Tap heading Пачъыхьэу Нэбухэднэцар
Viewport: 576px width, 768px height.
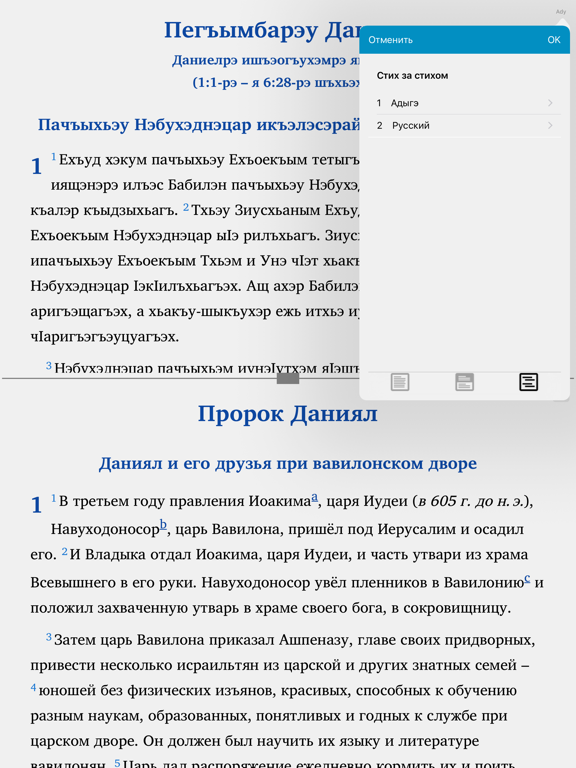pyautogui.click(x=199, y=125)
